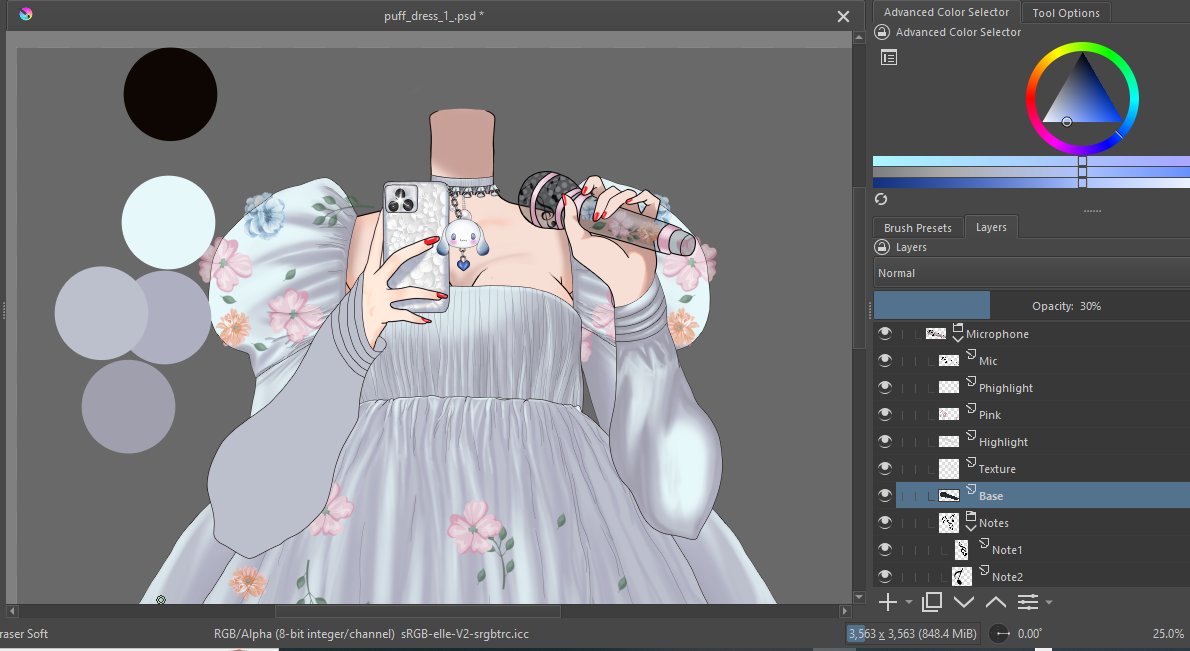Open the layer properties dropdown arrow
The height and width of the screenshot is (651, 1190).
click(x=1049, y=602)
